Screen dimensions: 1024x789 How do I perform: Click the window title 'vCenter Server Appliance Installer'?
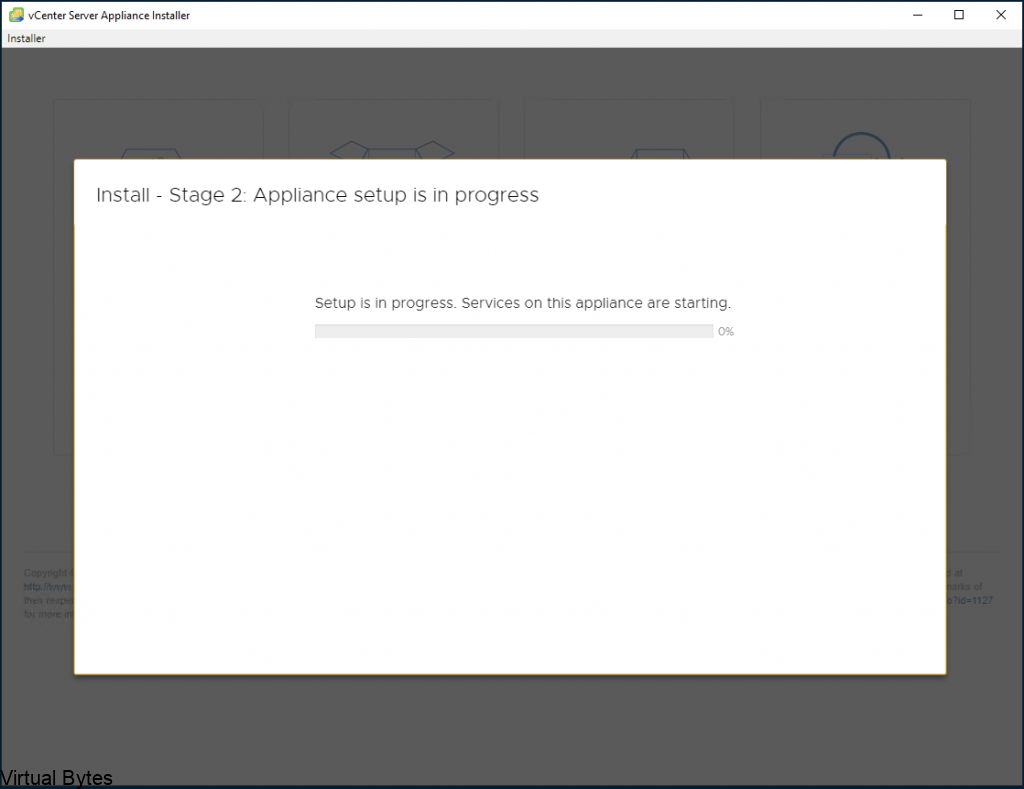pos(109,15)
